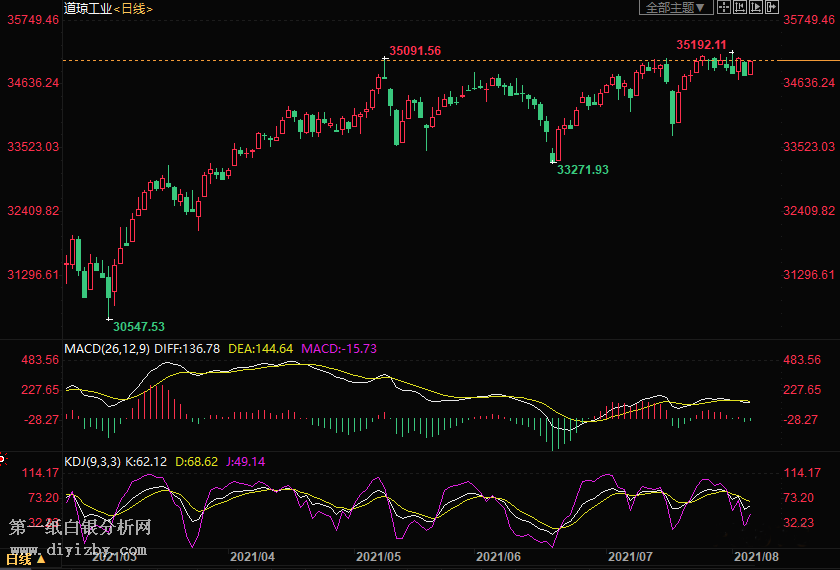Click the export/exit arrow icon in top toolbar
The height and width of the screenshot is (570, 840).
pyautogui.click(x=772, y=7)
